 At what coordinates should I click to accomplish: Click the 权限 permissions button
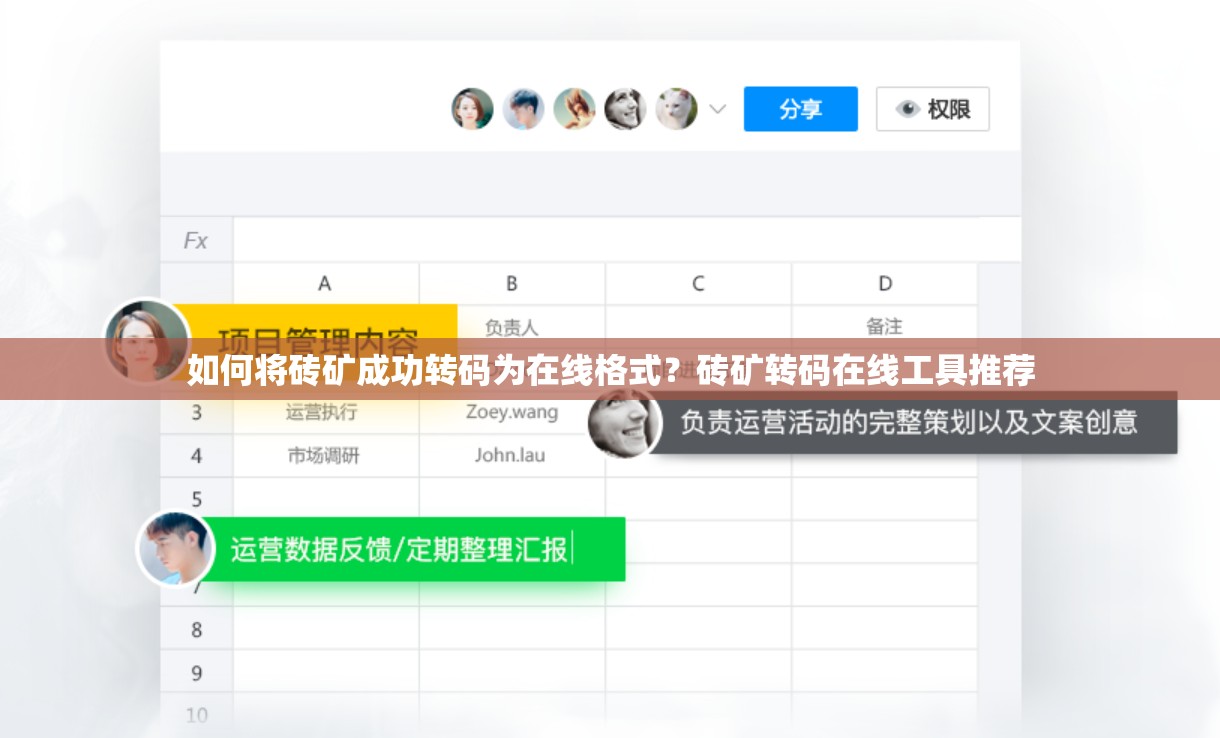click(x=932, y=110)
